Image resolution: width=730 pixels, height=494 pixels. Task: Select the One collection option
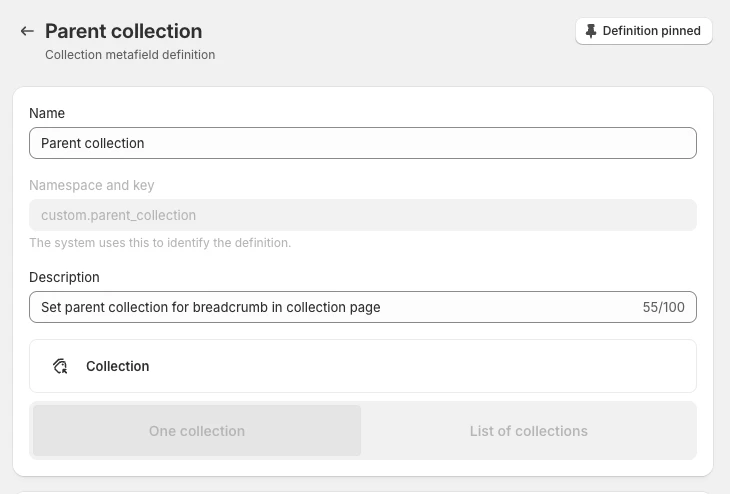197,431
